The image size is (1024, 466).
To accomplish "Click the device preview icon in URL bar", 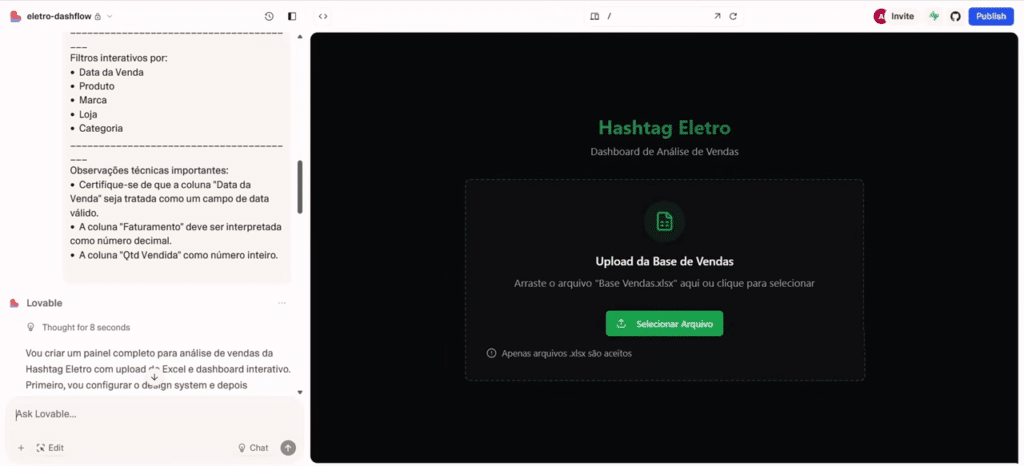I will tap(594, 16).
